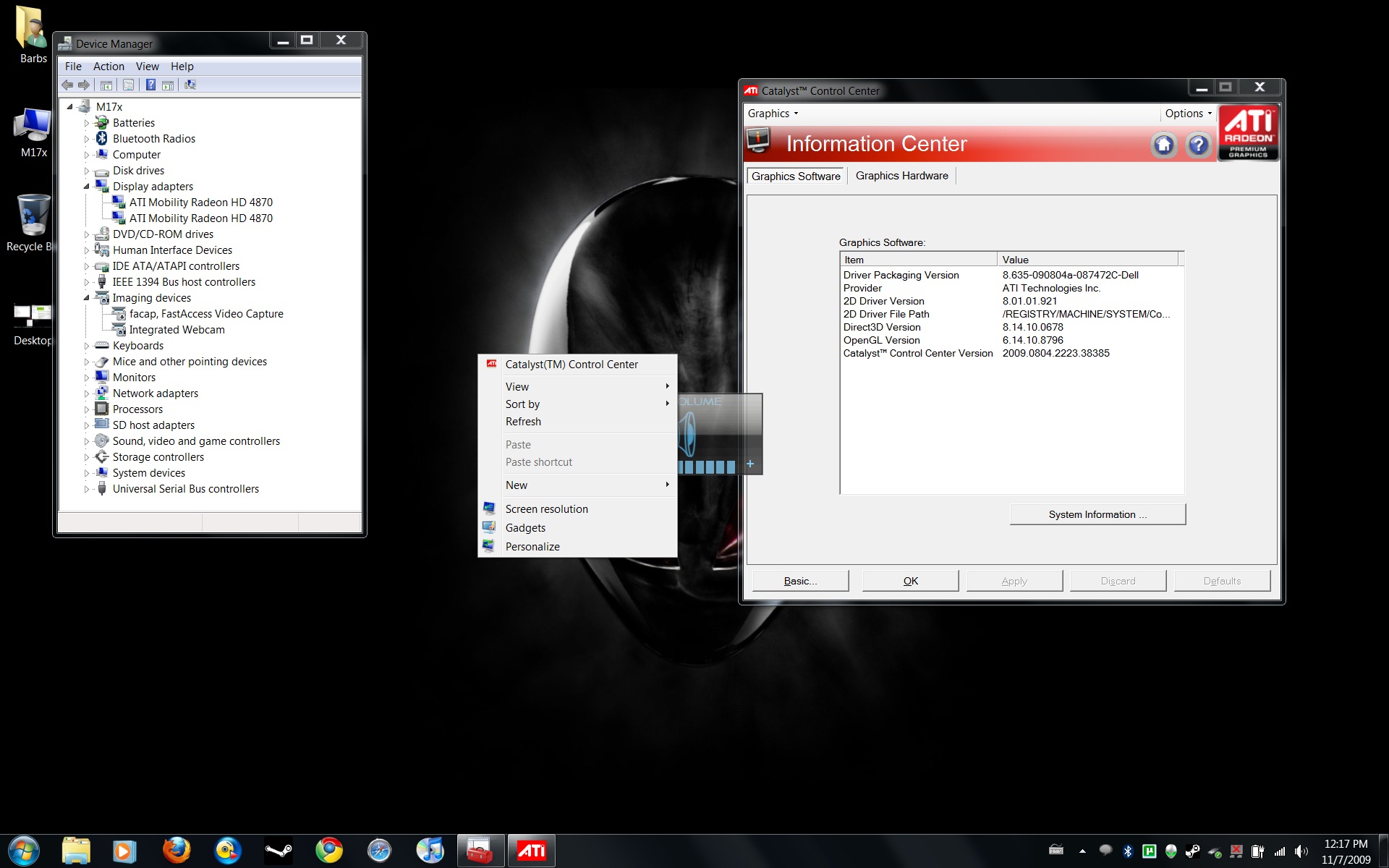Viewport: 1389px width, 868px height.
Task: Click the volume level bar in volume overlay
Action: pyautogui.click(x=707, y=467)
